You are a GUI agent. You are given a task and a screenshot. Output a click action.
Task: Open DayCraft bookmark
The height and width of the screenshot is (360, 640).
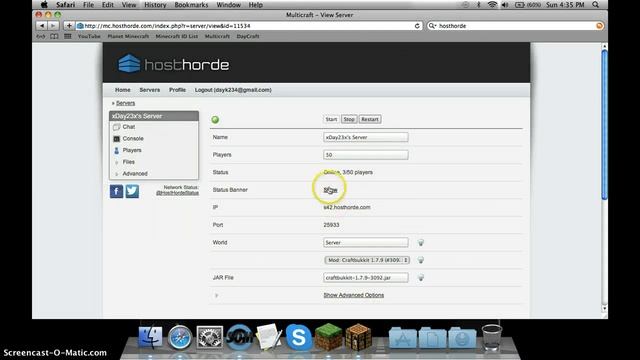pos(248,36)
